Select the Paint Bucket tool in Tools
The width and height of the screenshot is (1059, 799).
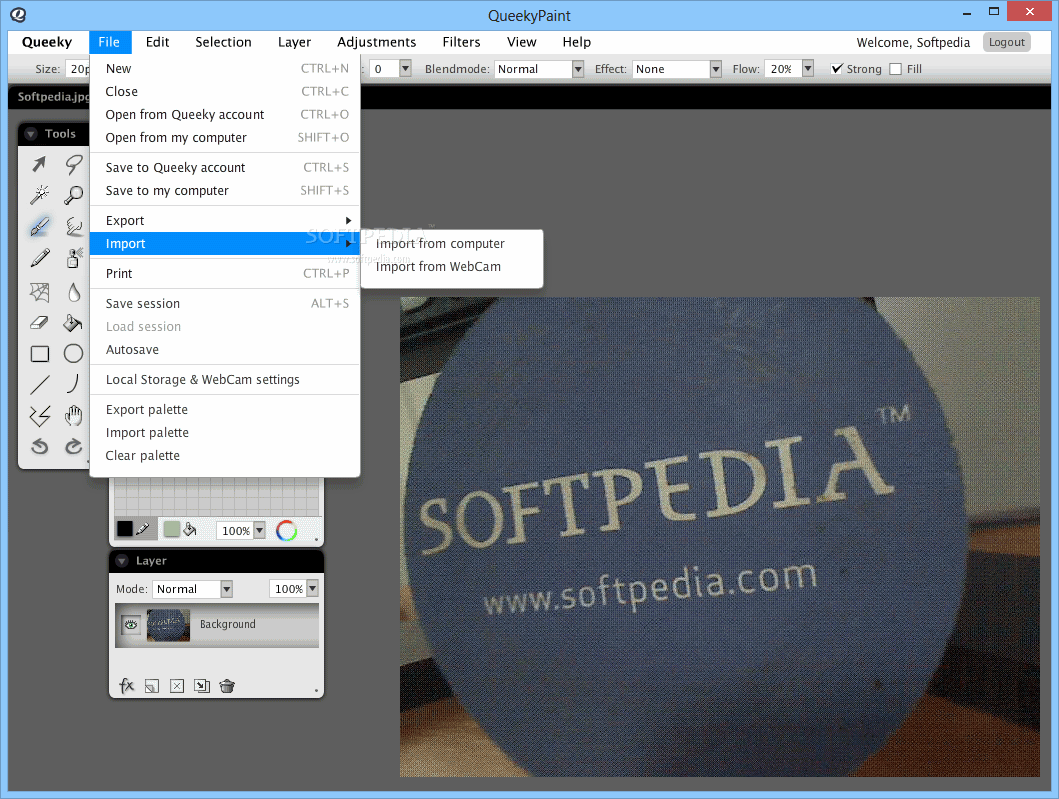(x=74, y=323)
